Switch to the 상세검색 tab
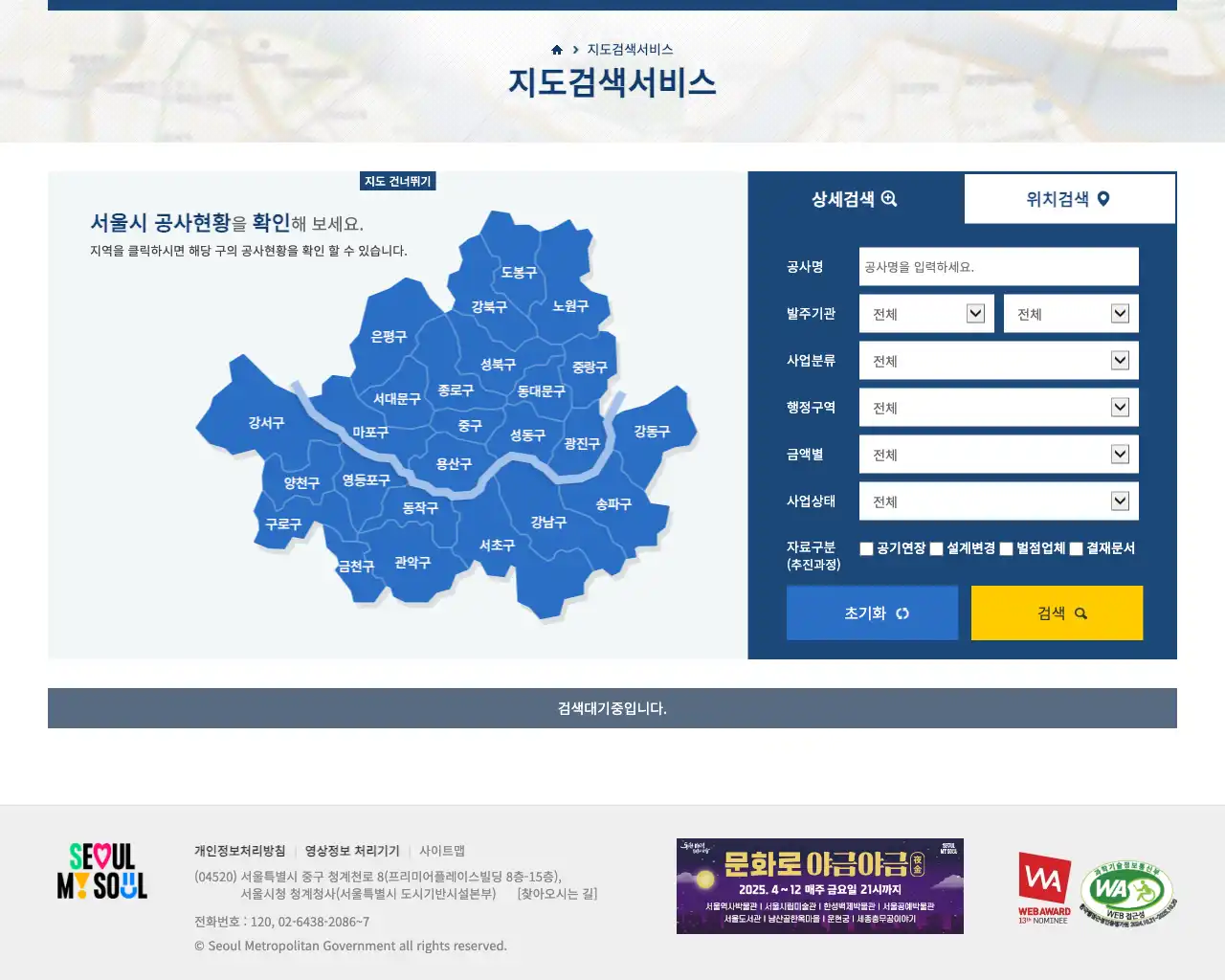Viewport: 1225px width, 980px height. coord(855,199)
